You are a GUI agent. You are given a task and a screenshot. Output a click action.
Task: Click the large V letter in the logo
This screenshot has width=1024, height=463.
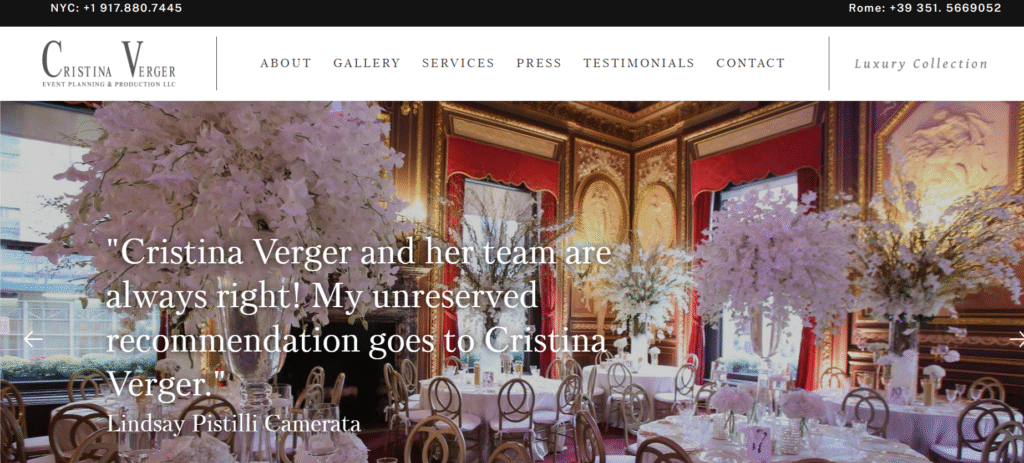(x=133, y=59)
